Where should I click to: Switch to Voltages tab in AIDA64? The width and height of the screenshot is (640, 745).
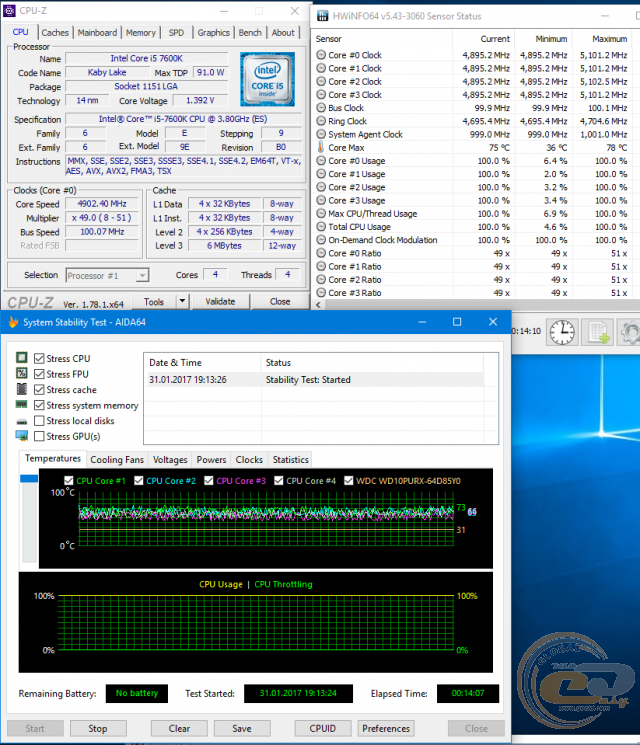click(x=170, y=459)
